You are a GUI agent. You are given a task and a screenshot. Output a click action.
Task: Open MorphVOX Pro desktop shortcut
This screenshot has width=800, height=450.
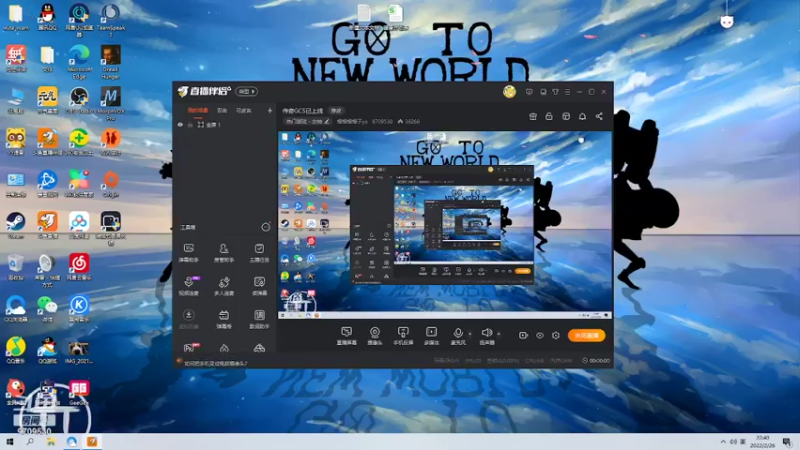click(x=111, y=103)
